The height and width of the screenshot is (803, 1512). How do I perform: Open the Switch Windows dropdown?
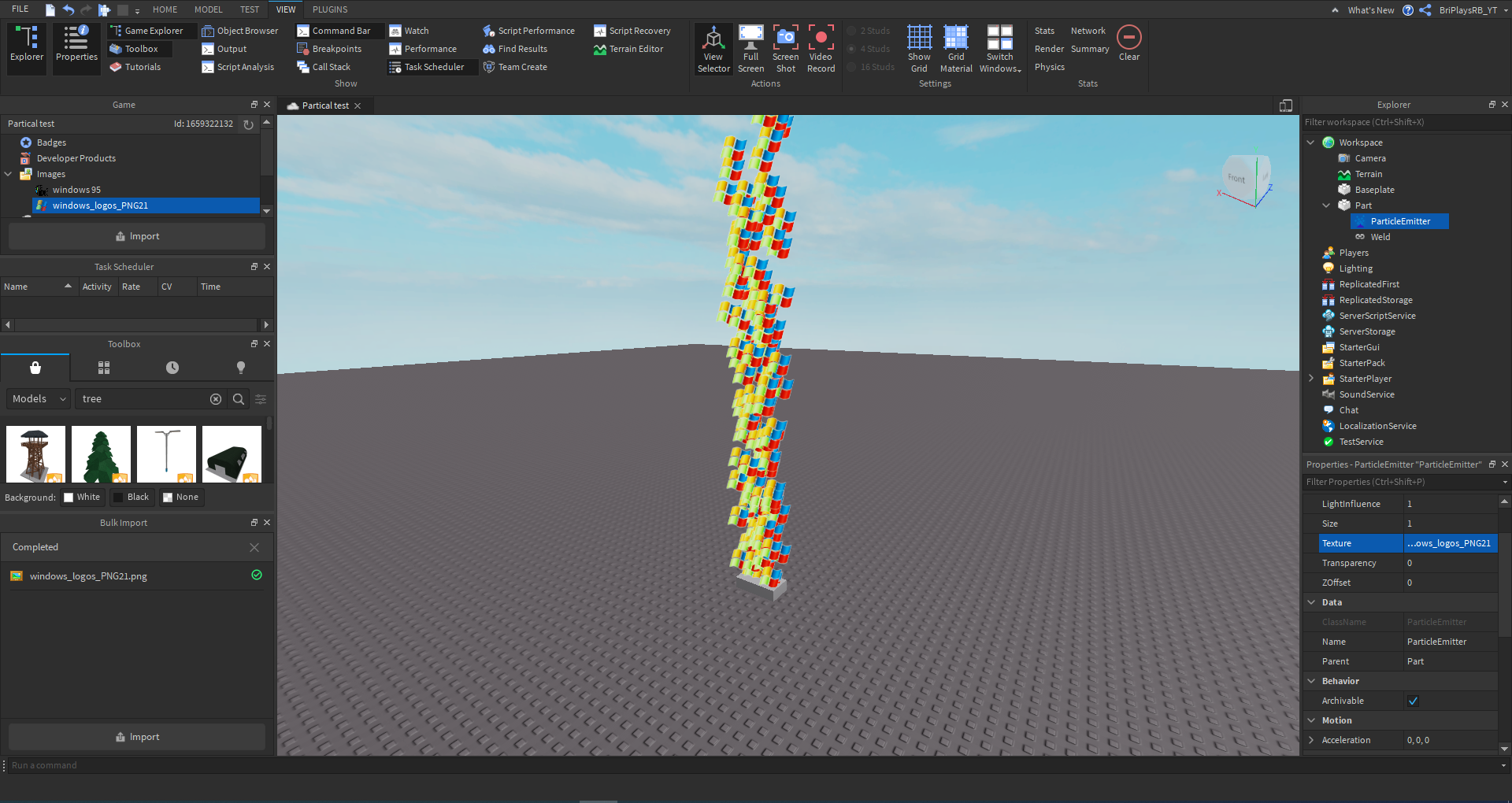tap(1000, 49)
